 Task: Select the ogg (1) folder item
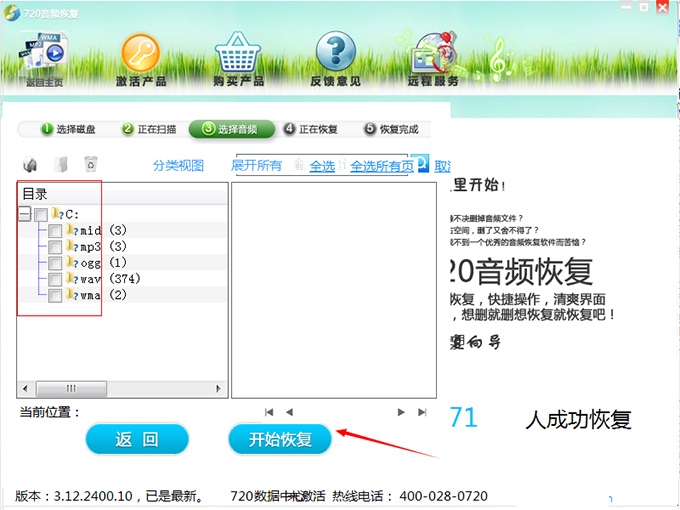90,263
